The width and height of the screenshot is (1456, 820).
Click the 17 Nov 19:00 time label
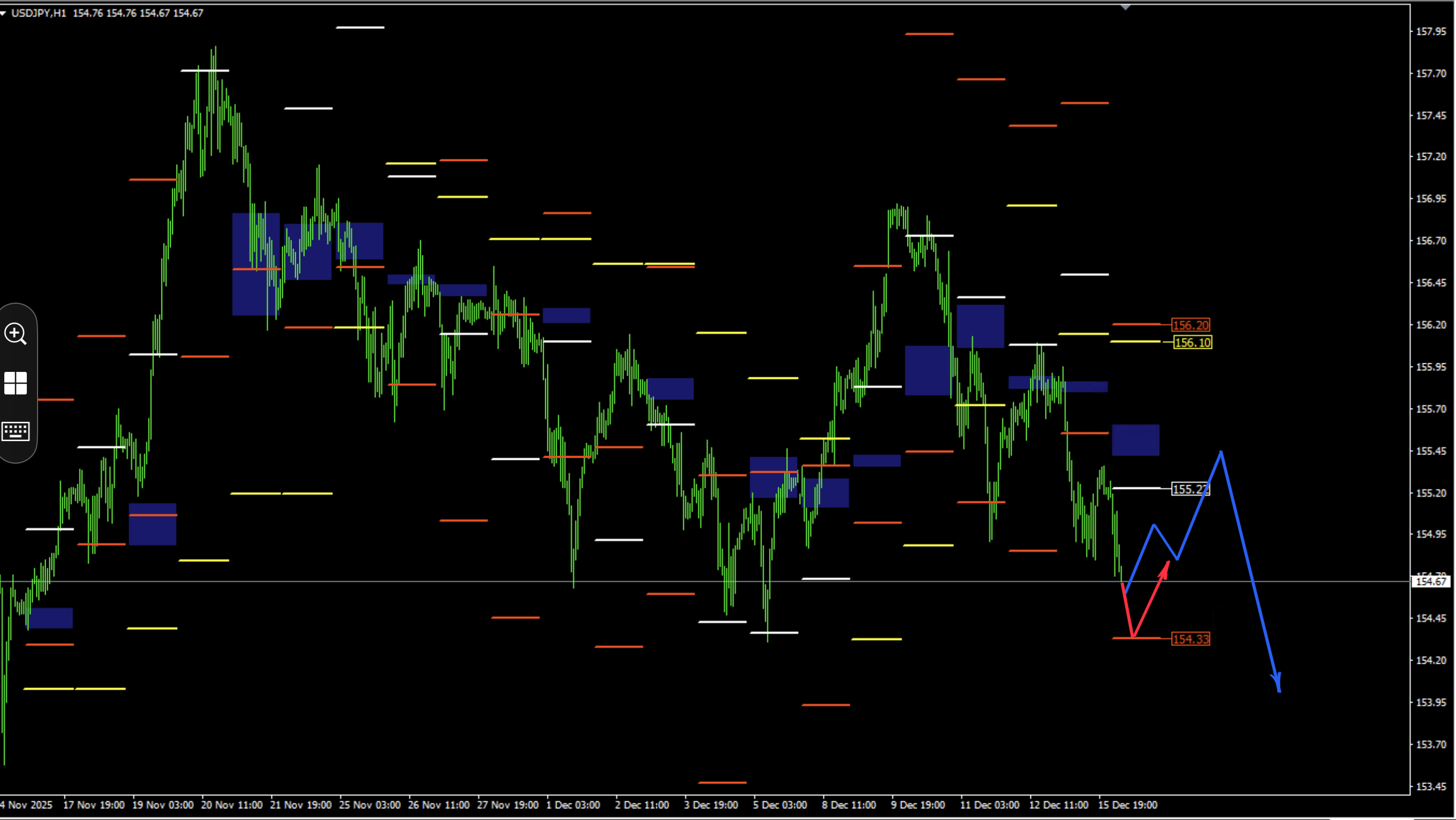coord(94,805)
